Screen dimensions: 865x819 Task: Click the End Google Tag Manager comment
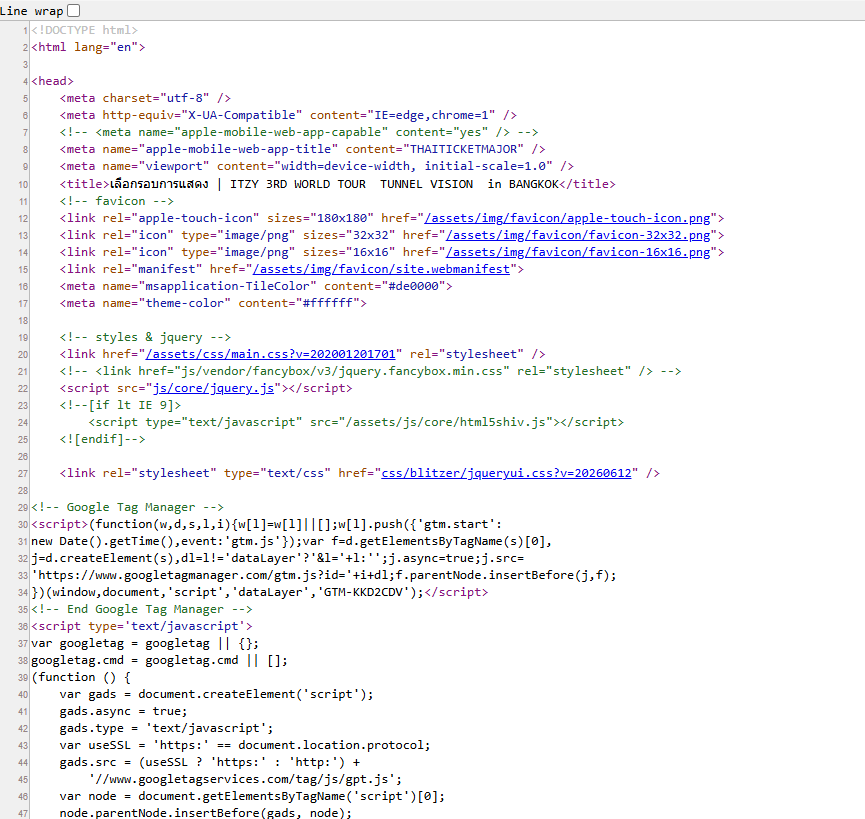pyautogui.click(x=142, y=609)
